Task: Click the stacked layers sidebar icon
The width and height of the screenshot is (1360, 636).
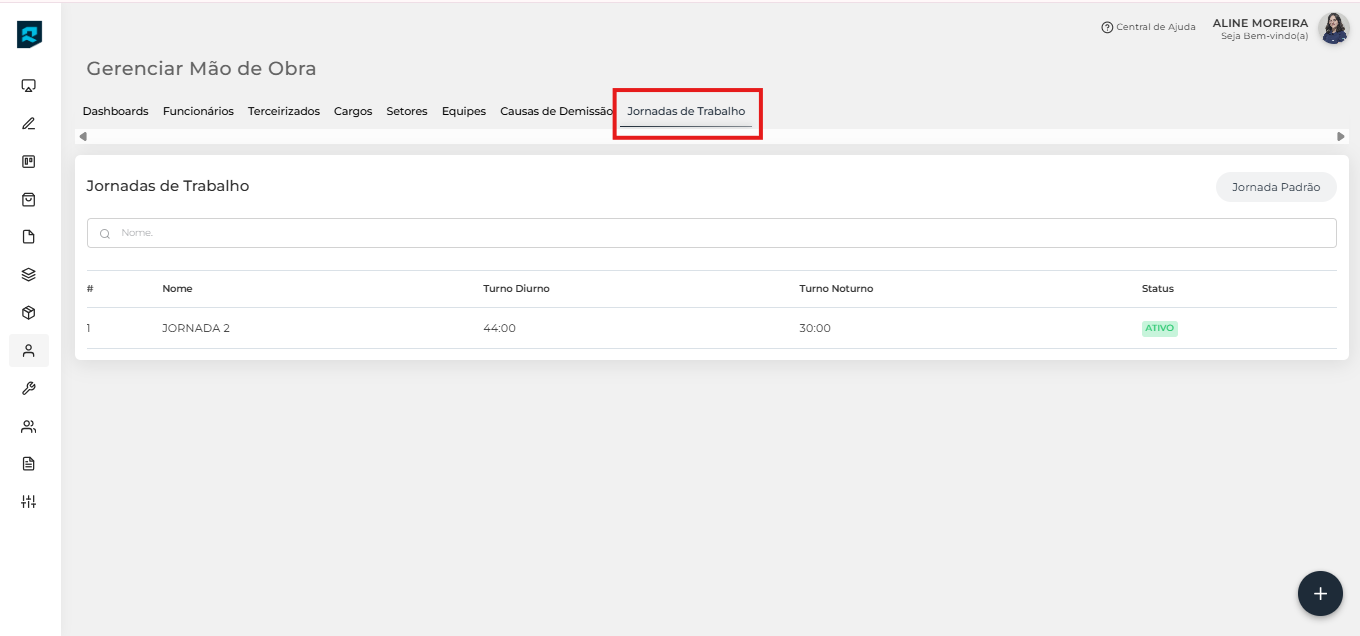Action: [29, 275]
